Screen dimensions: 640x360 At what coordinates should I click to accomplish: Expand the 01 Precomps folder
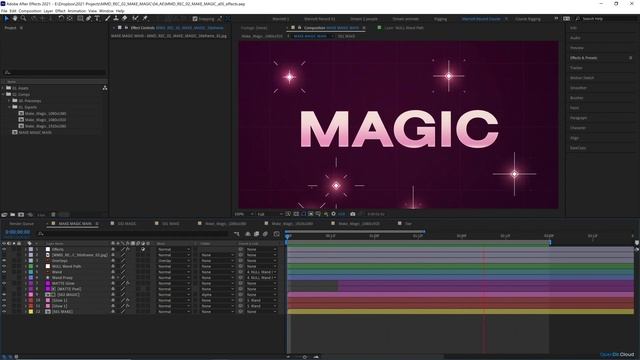9,100
